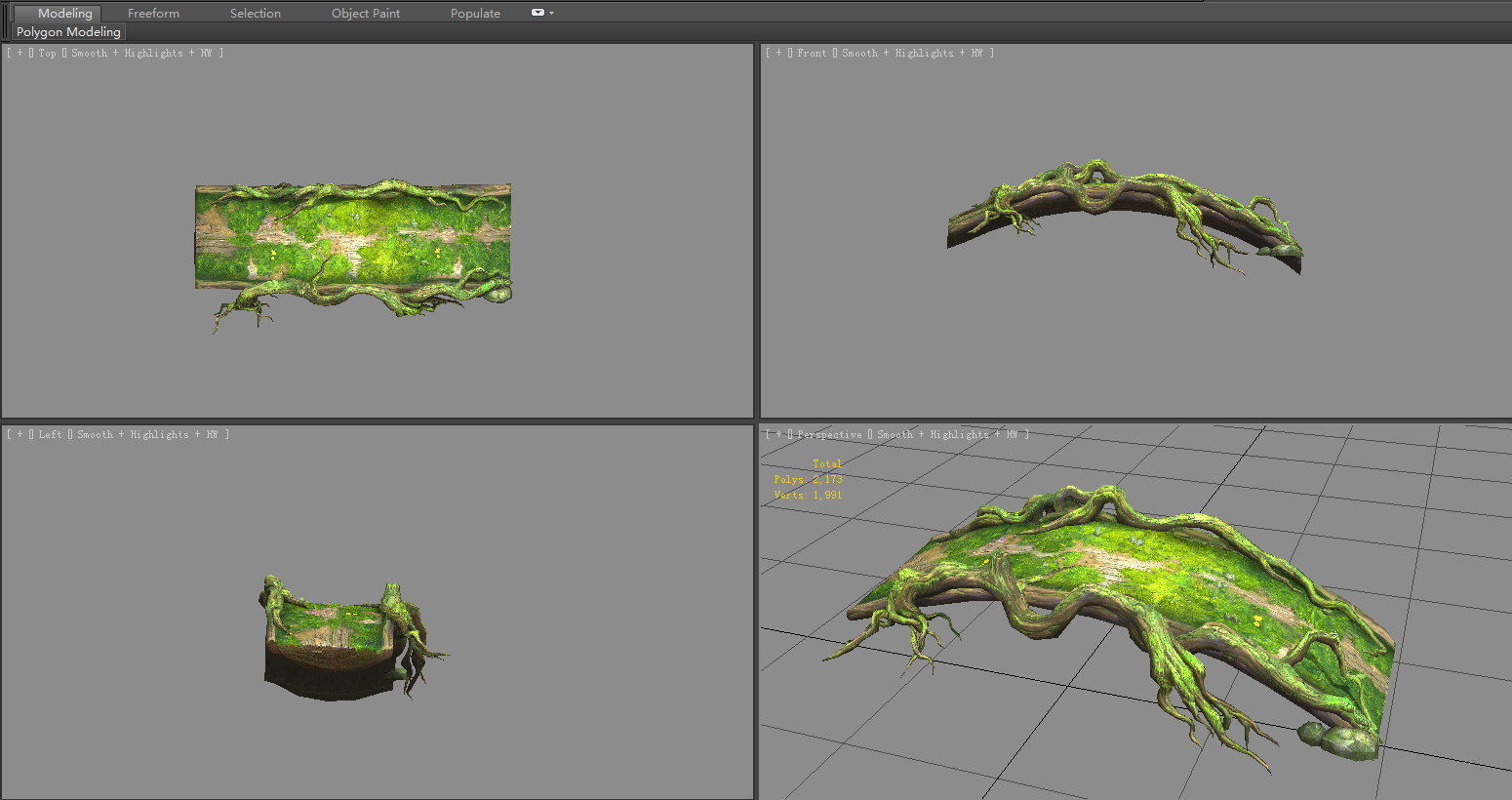Click the Perspective viewport view label

[x=829, y=434]
